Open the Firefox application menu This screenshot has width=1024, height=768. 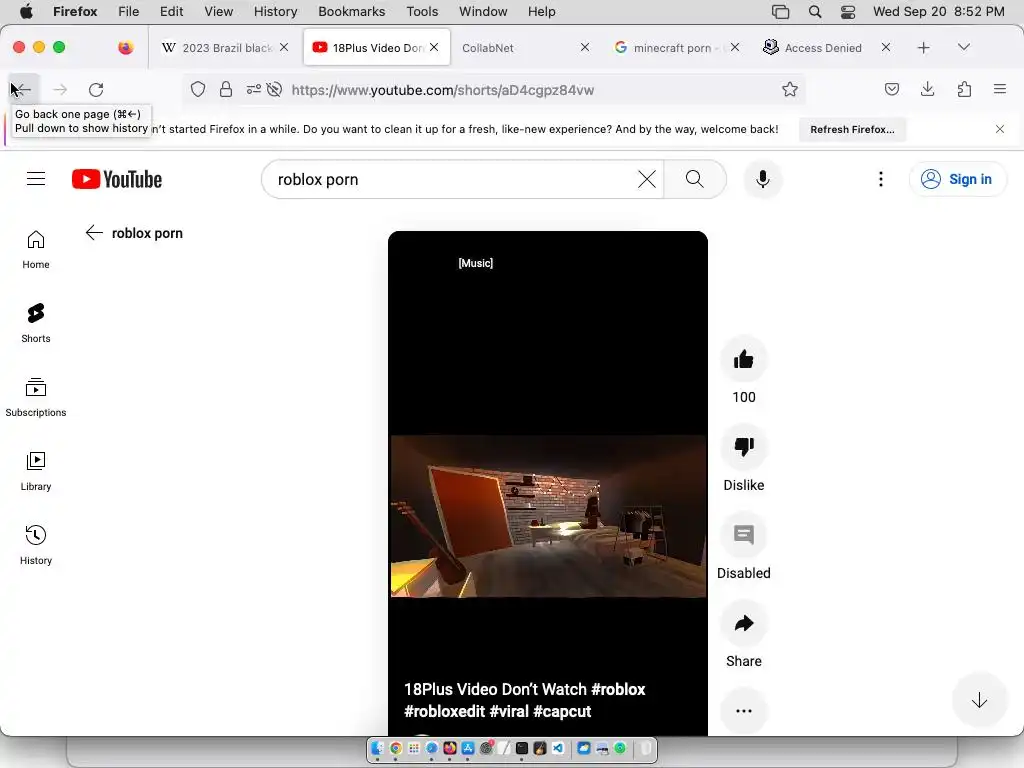click(1000, 89)
